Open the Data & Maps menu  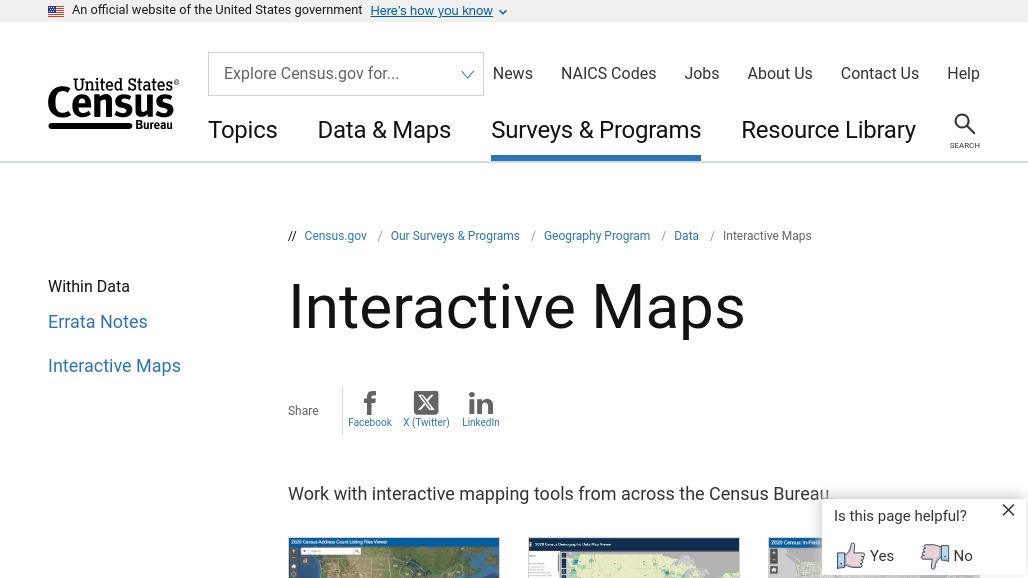click(x=384, y=130)
